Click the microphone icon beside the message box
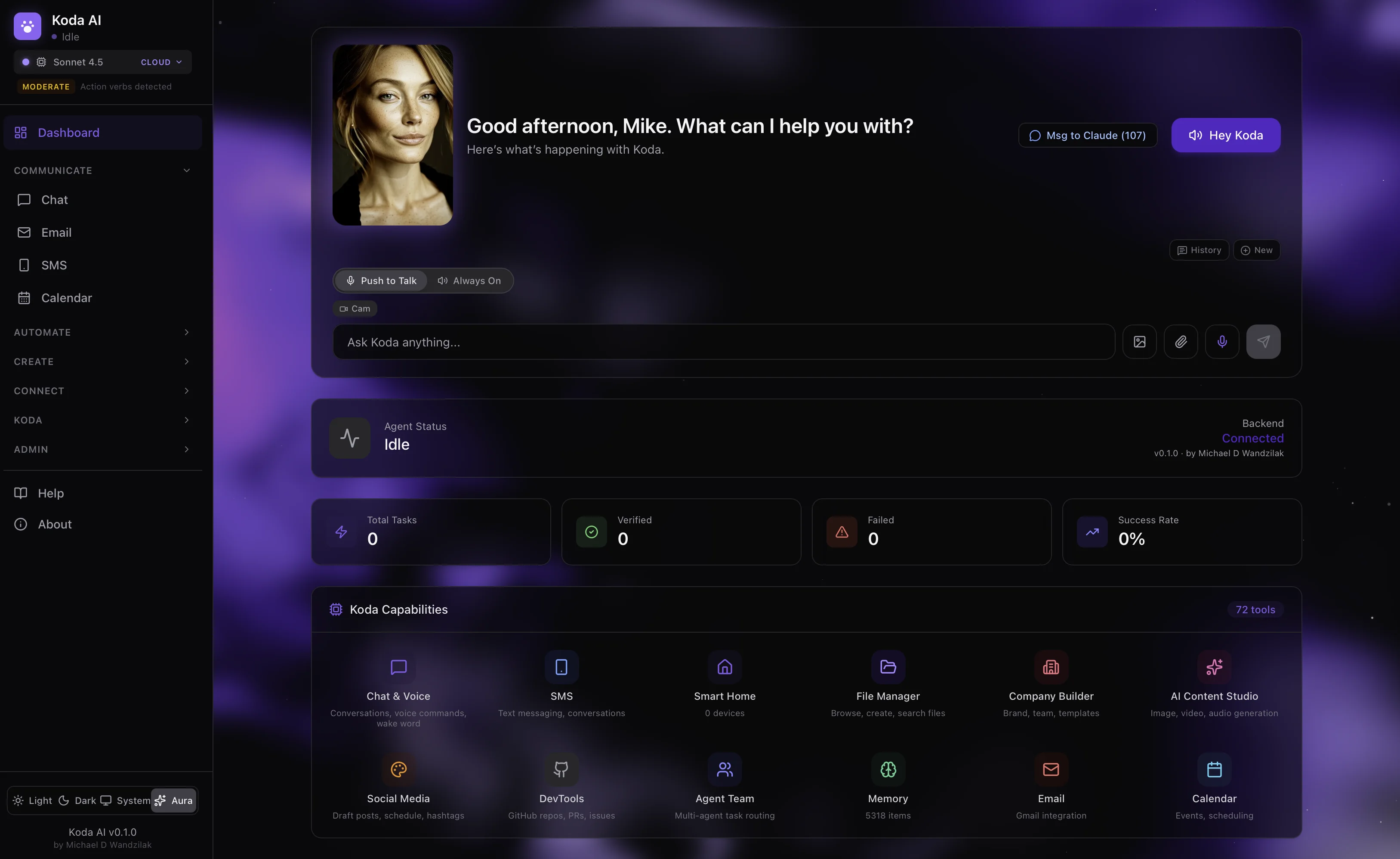This screenshot has height=859, width=1400. (1222, 342)
